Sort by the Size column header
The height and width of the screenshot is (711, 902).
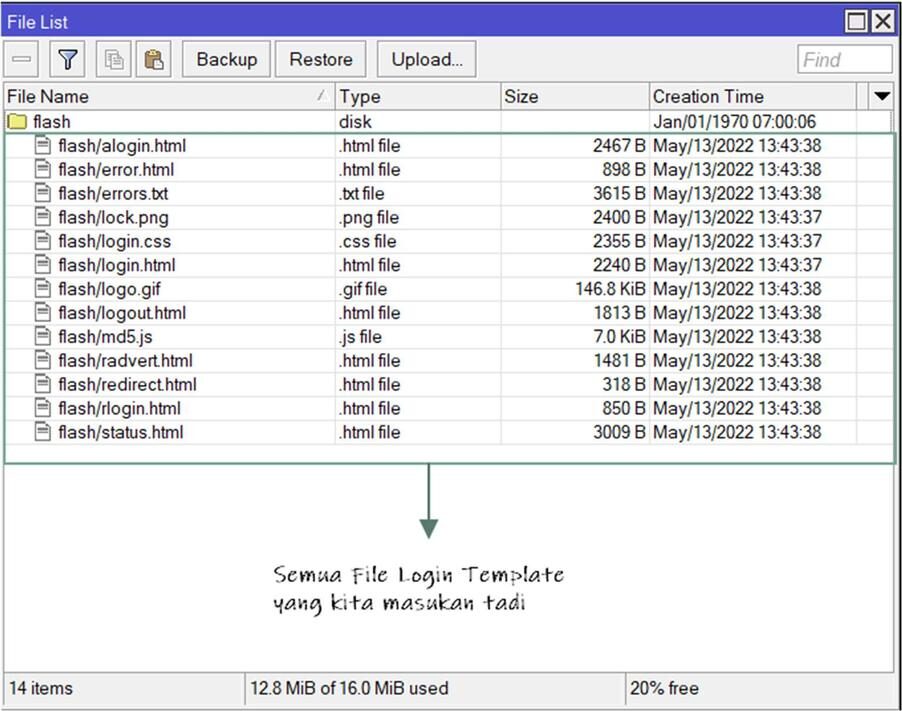(x=574, y=97)
